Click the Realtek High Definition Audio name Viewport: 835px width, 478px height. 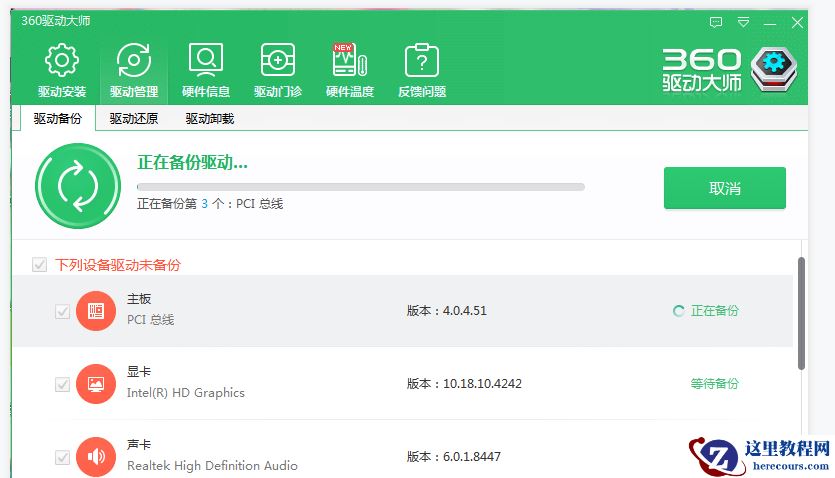click(x=212, y=466)
